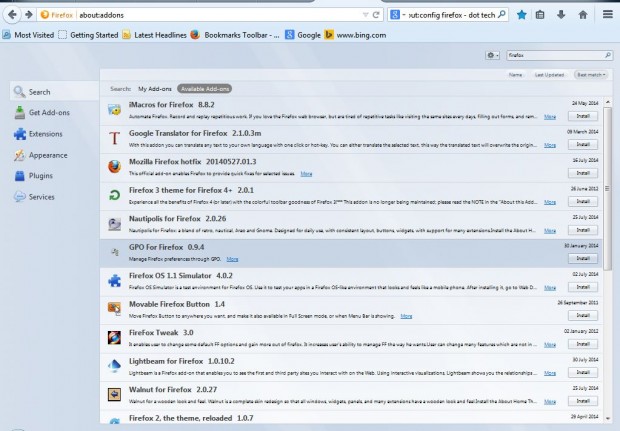Click magnifier icon in add-ons search field
Viewport: 620px width, 431px height.
click(608, 55)
